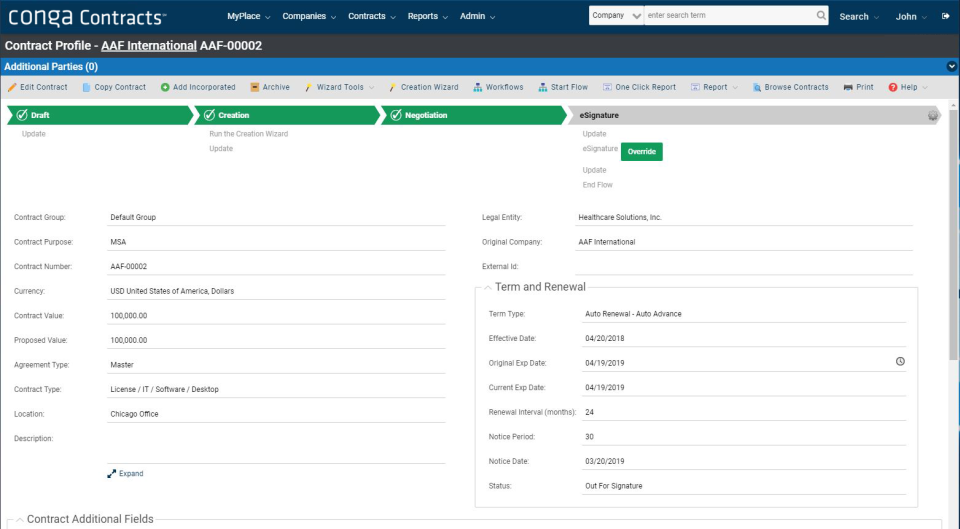
Task: Click the Copy Contract toolbar icon
Action: click(x=86, y=88)
